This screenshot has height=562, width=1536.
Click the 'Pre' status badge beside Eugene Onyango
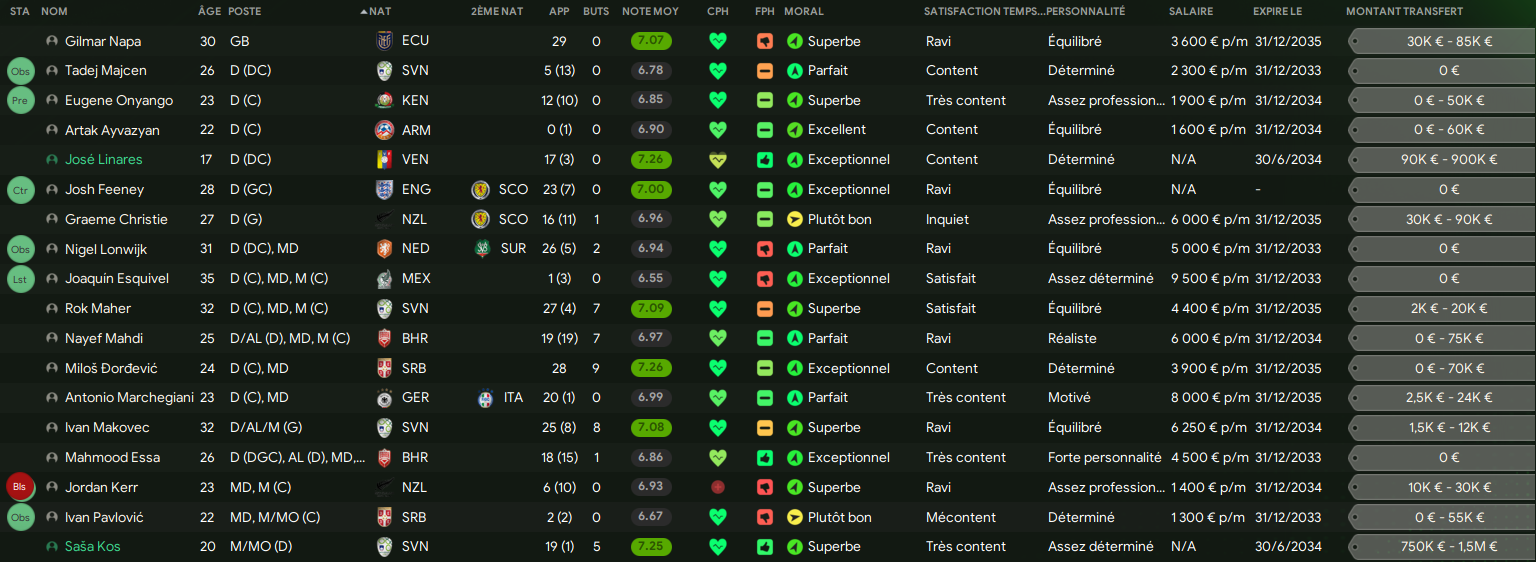(20, 101)
